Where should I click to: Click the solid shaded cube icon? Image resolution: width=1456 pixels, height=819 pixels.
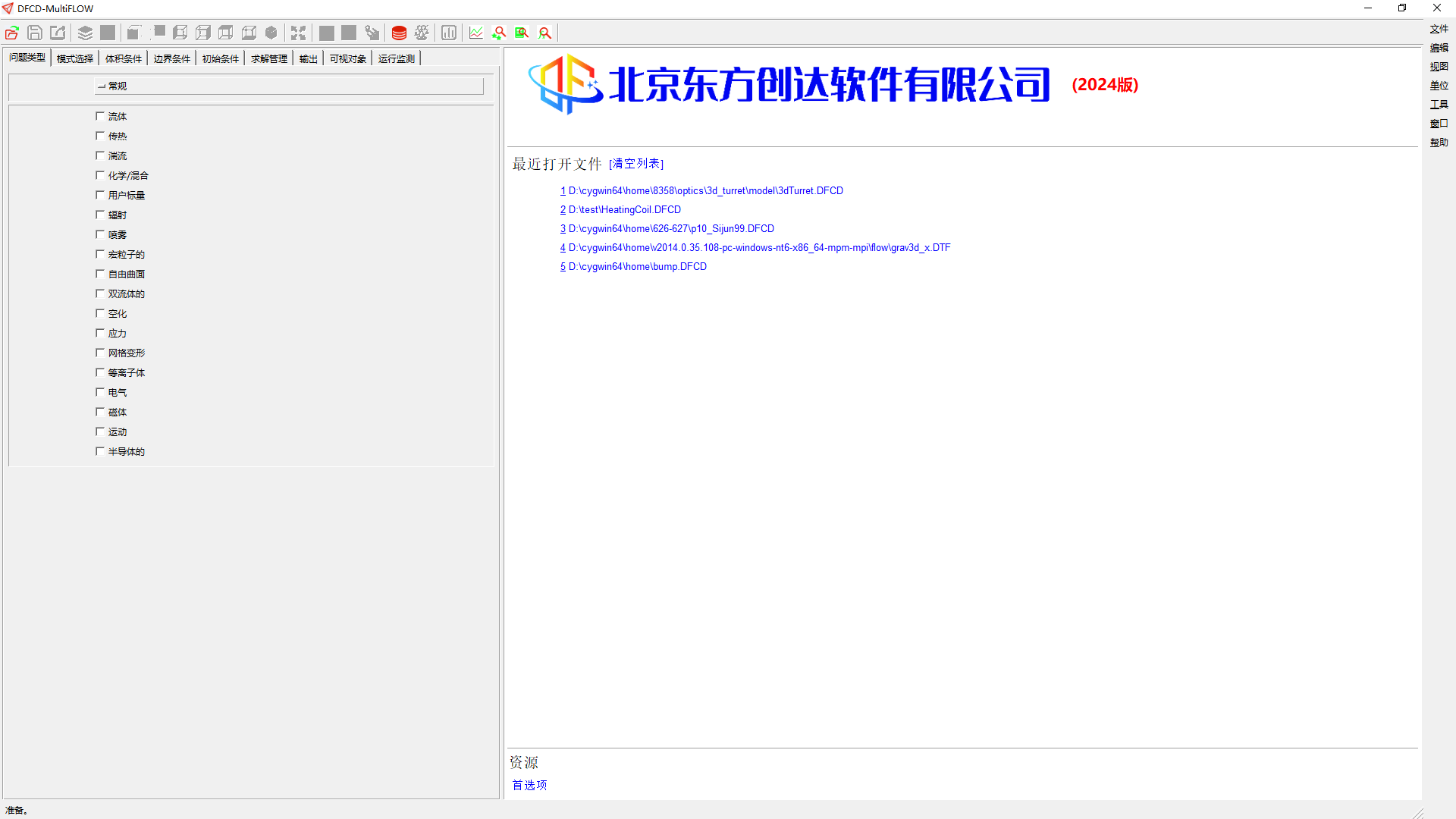(x=271, y=33)
